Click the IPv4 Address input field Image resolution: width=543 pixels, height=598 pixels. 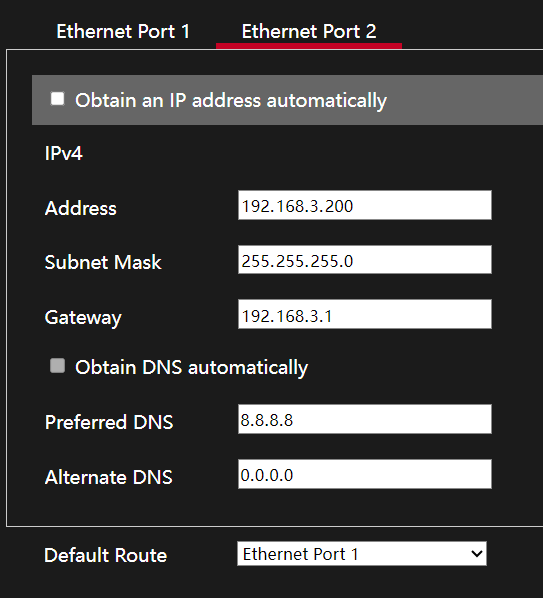pos(365,205)
